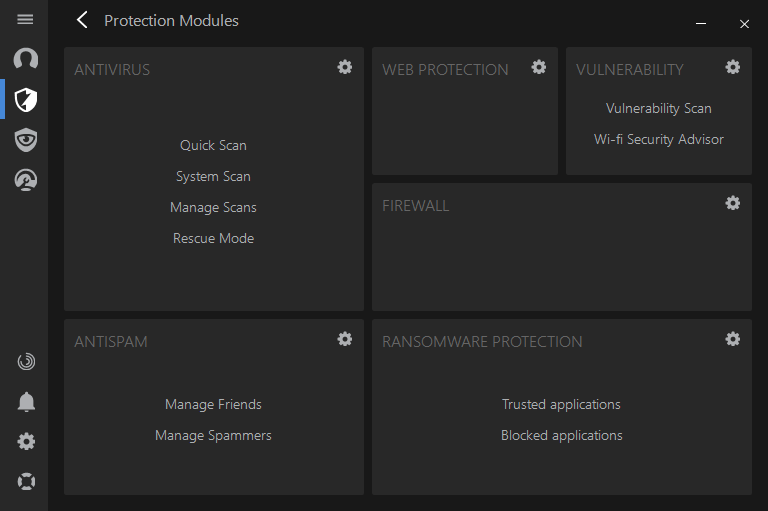Start a Quick Scan
The width and height of the screenshot is (768, 511).
click(213, 146)
